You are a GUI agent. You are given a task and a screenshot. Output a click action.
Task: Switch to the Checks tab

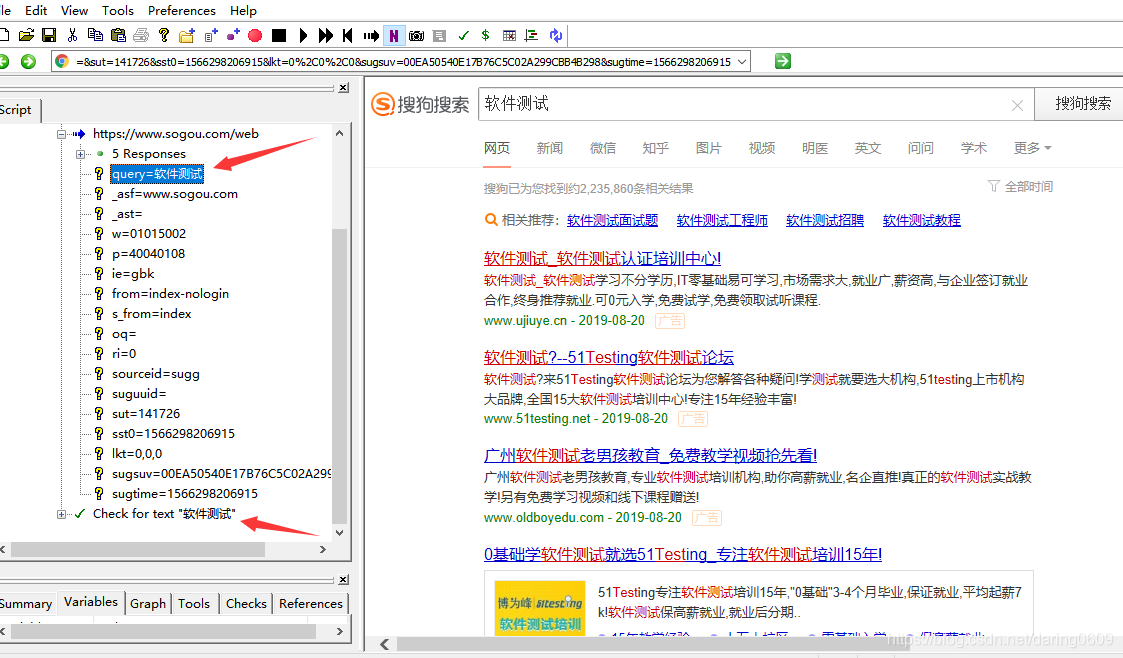coord(246,604)
